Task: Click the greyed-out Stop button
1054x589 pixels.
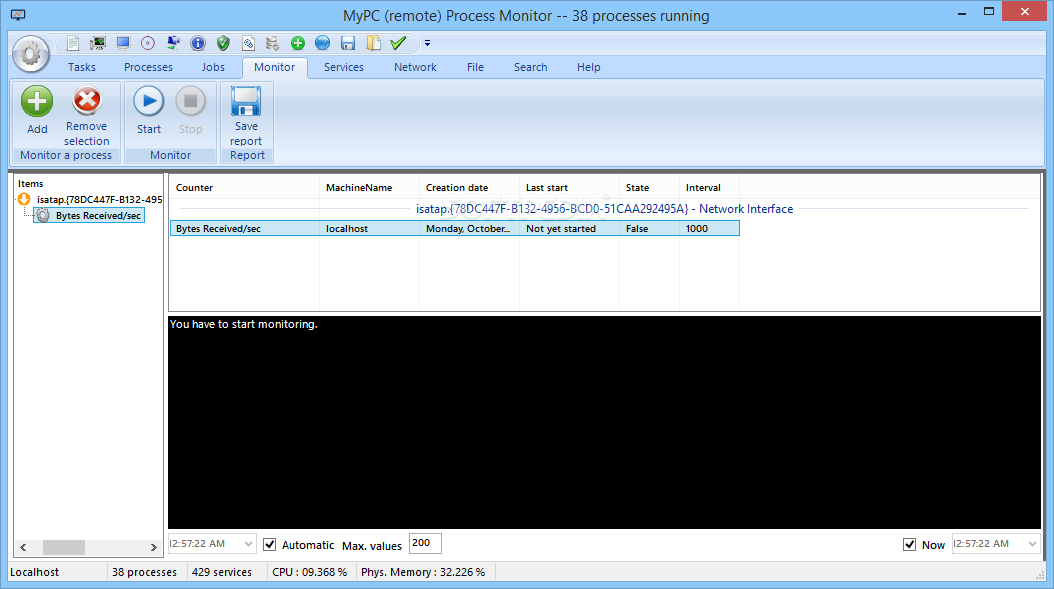Action: click(x=190, y=111)
